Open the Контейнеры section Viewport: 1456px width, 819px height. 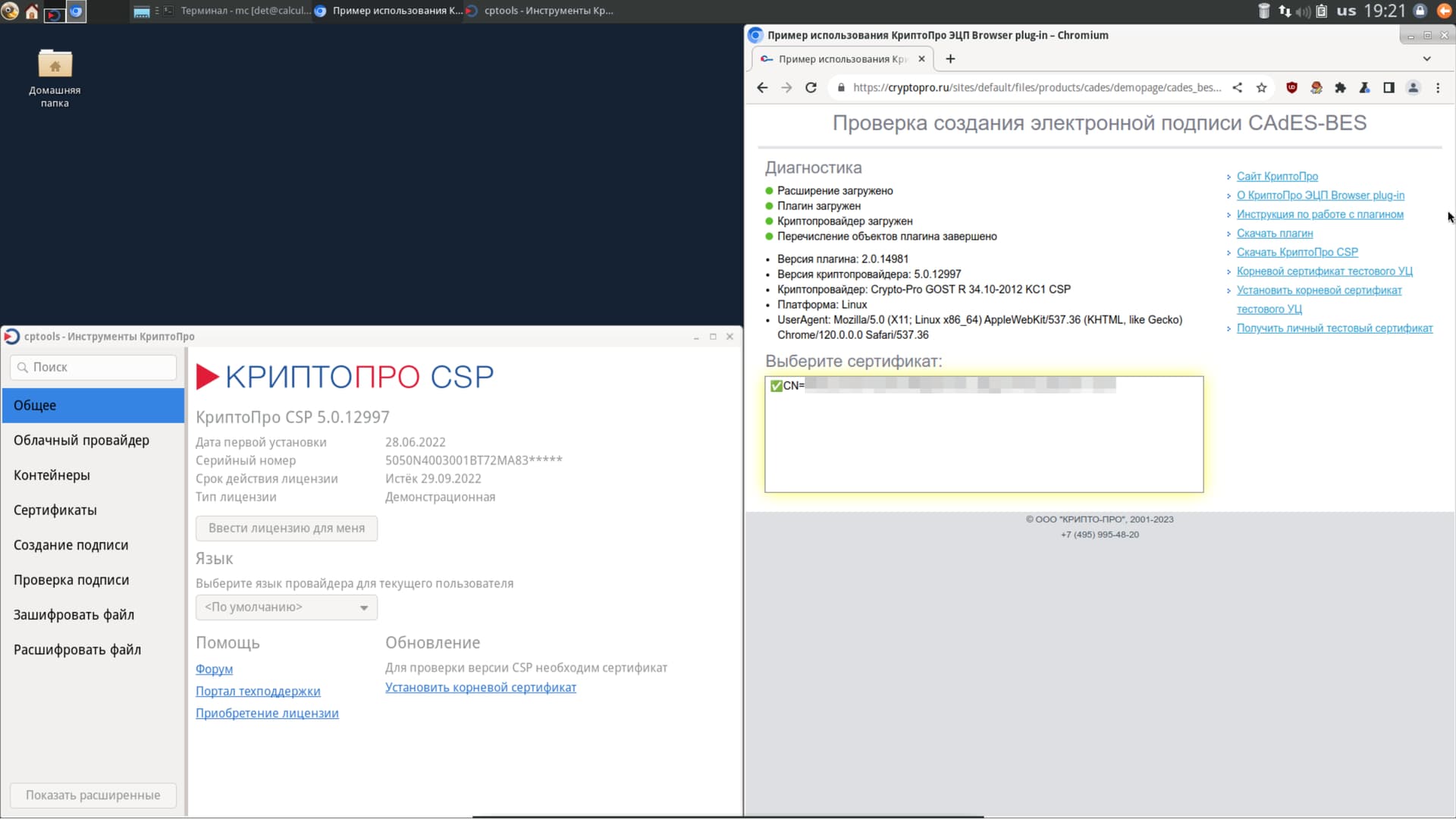93,475
